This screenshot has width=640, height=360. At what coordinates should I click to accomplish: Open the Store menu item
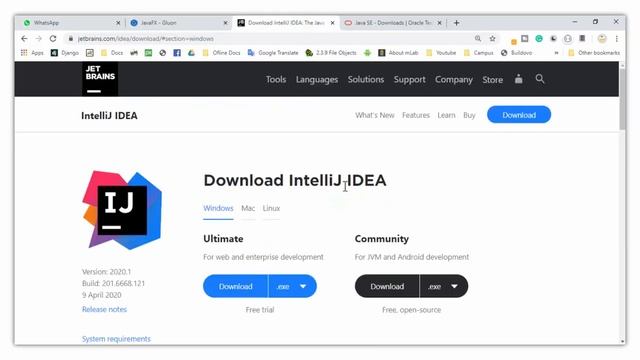pyautogui.click(x=492, y=80)
